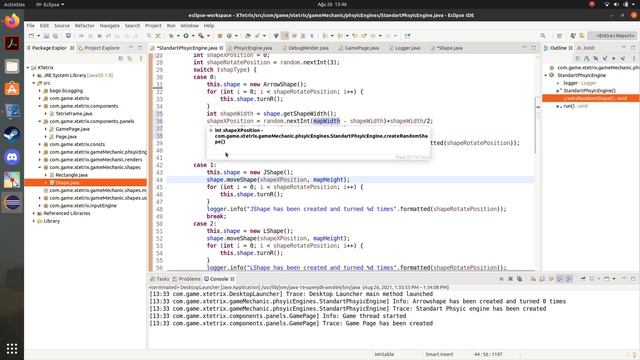Open Files manager from the dock
Viewport: 640px width, 360px height.
[12, 66]
